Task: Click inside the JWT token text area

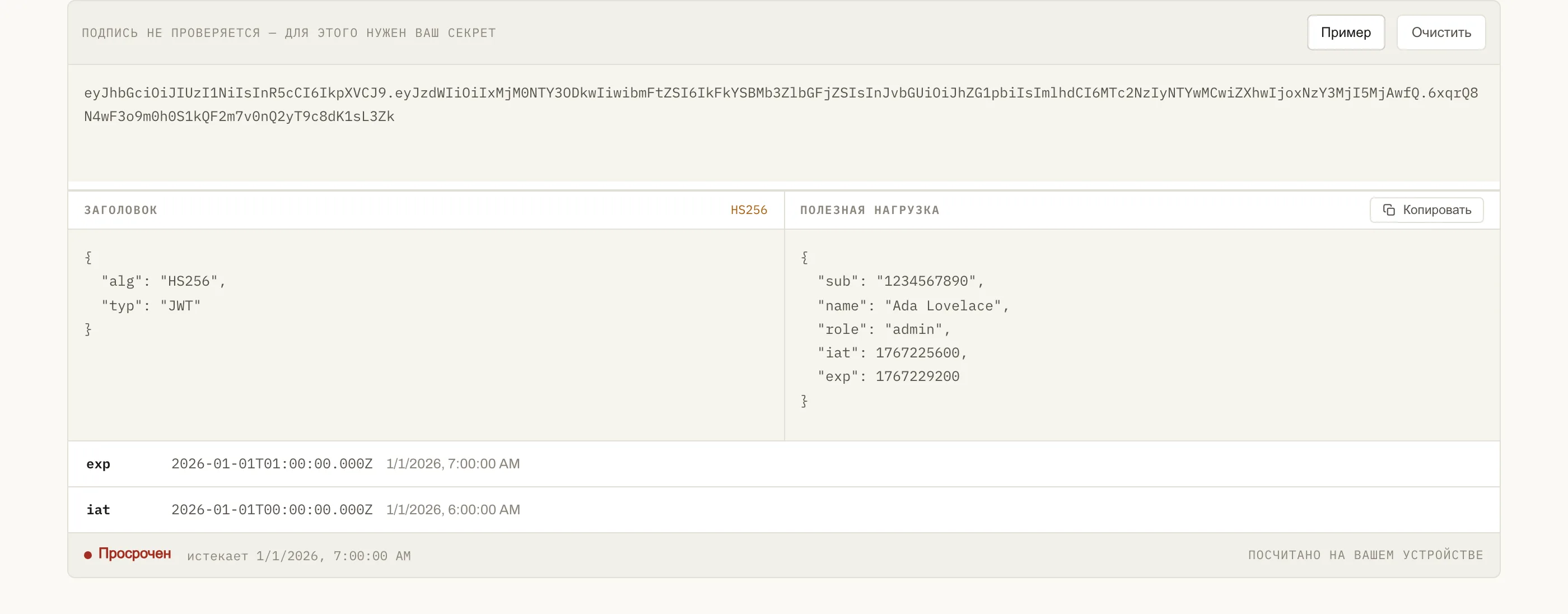Action: tap(783, 123)
